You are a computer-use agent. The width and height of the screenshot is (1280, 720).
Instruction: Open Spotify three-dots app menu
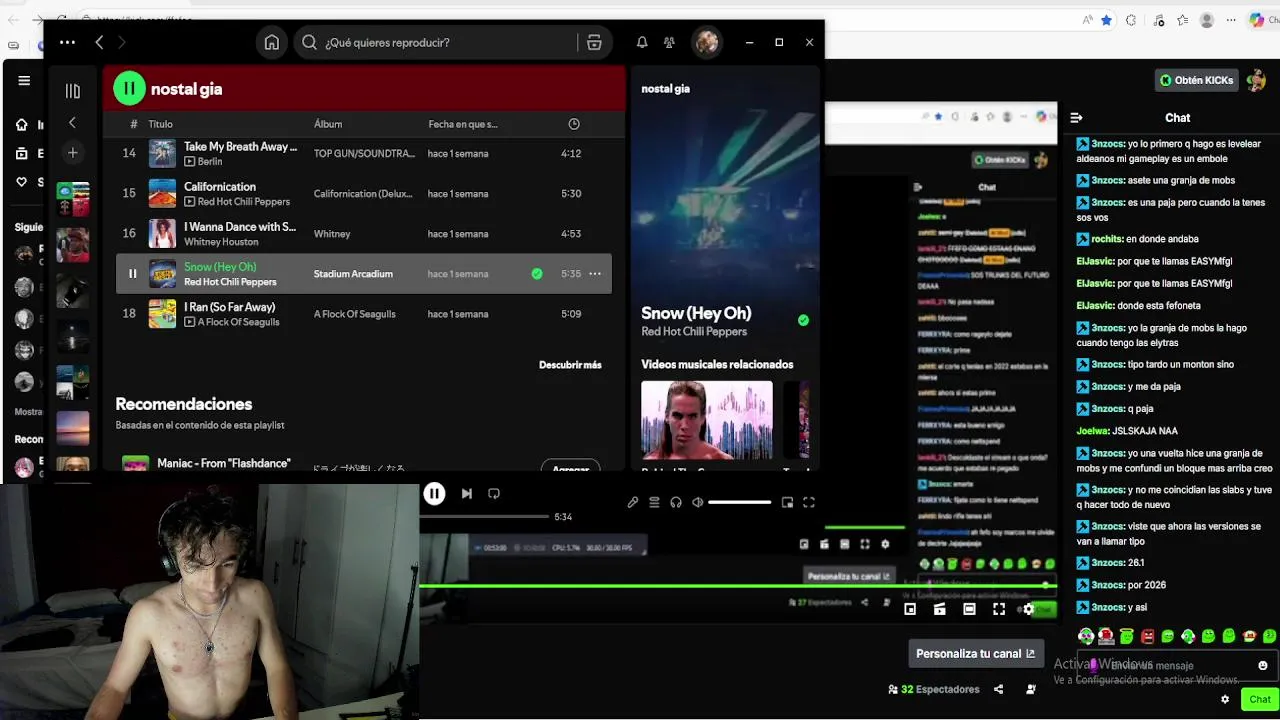click(x=67, y=42)
